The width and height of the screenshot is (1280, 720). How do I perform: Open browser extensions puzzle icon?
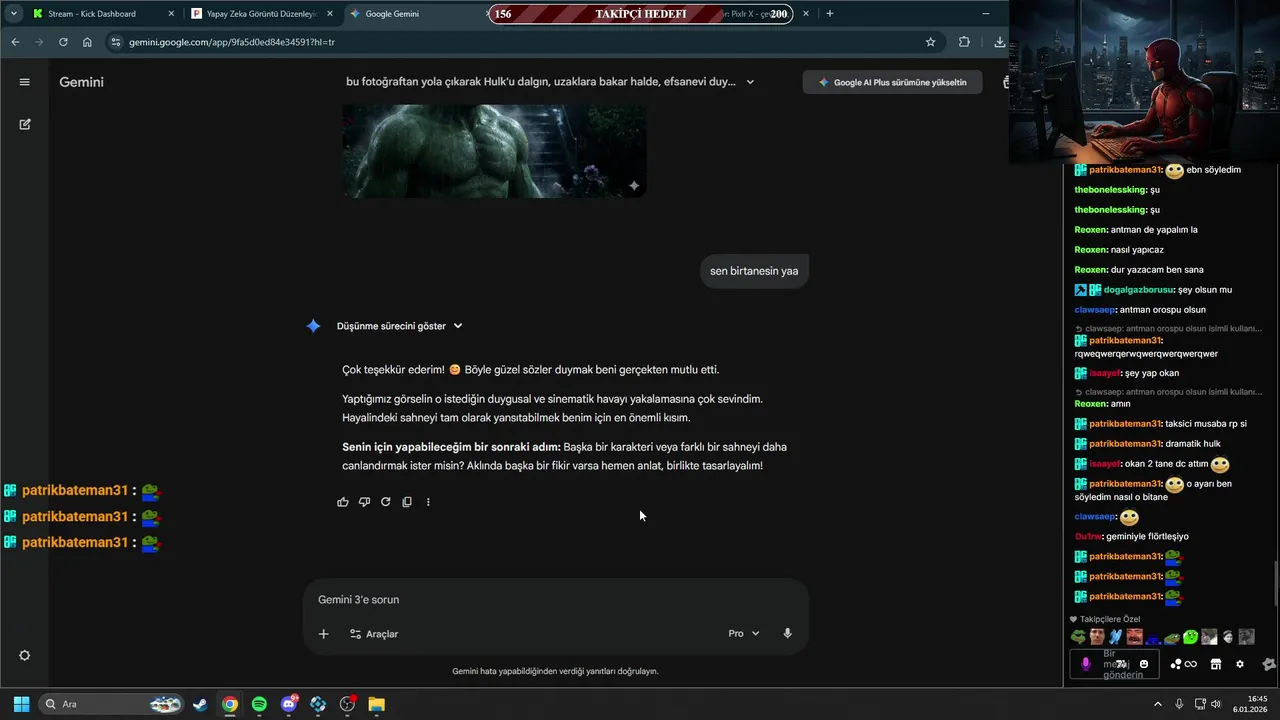pos(964,42)
